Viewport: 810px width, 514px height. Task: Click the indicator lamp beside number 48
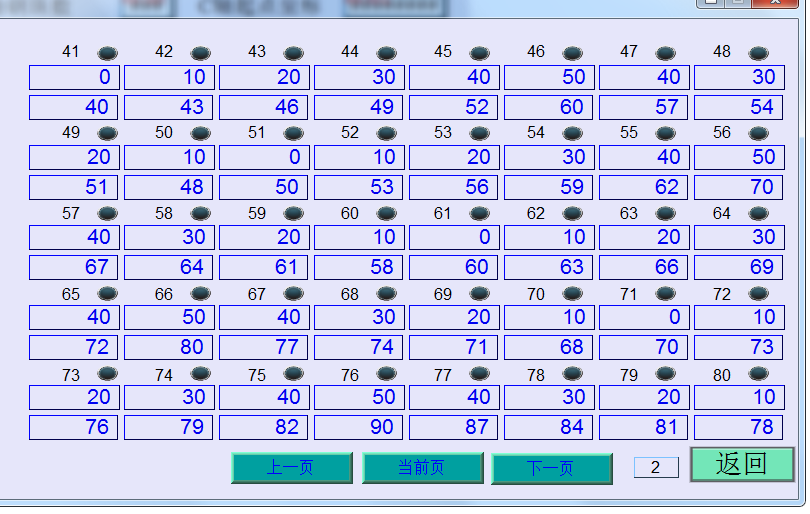tap(759, 53)
